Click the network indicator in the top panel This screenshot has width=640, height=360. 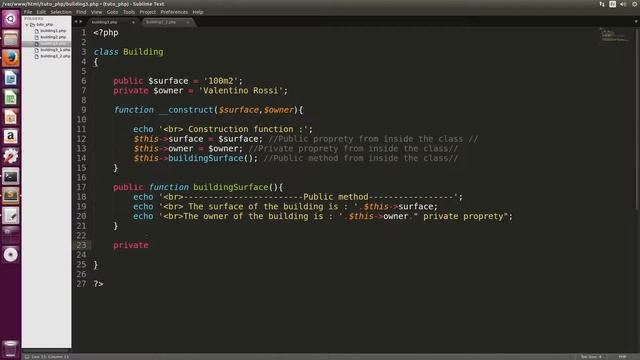(602, 4)
